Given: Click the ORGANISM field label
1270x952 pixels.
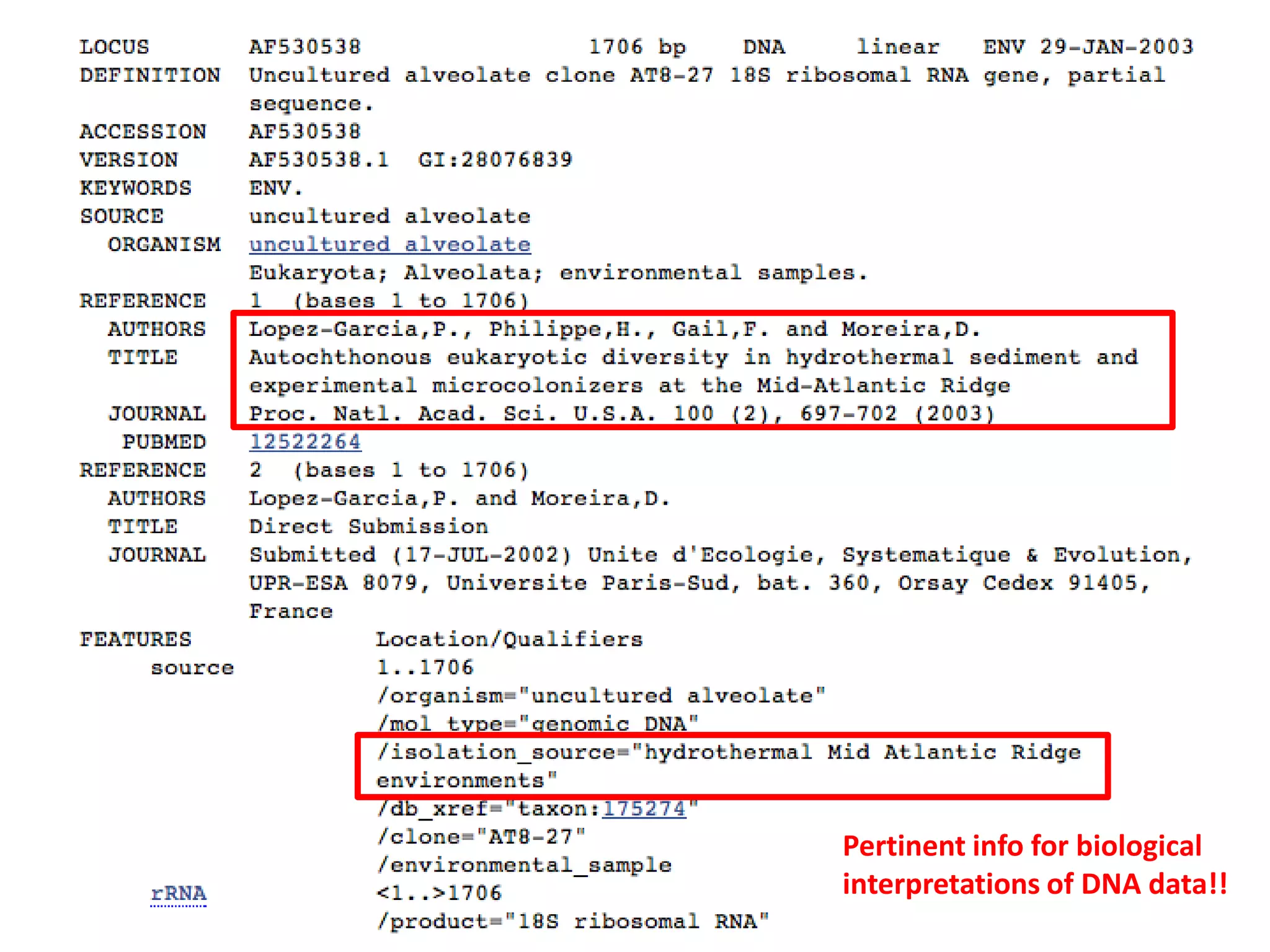Looking at the screenshot, I should click(x=164, y=244).
